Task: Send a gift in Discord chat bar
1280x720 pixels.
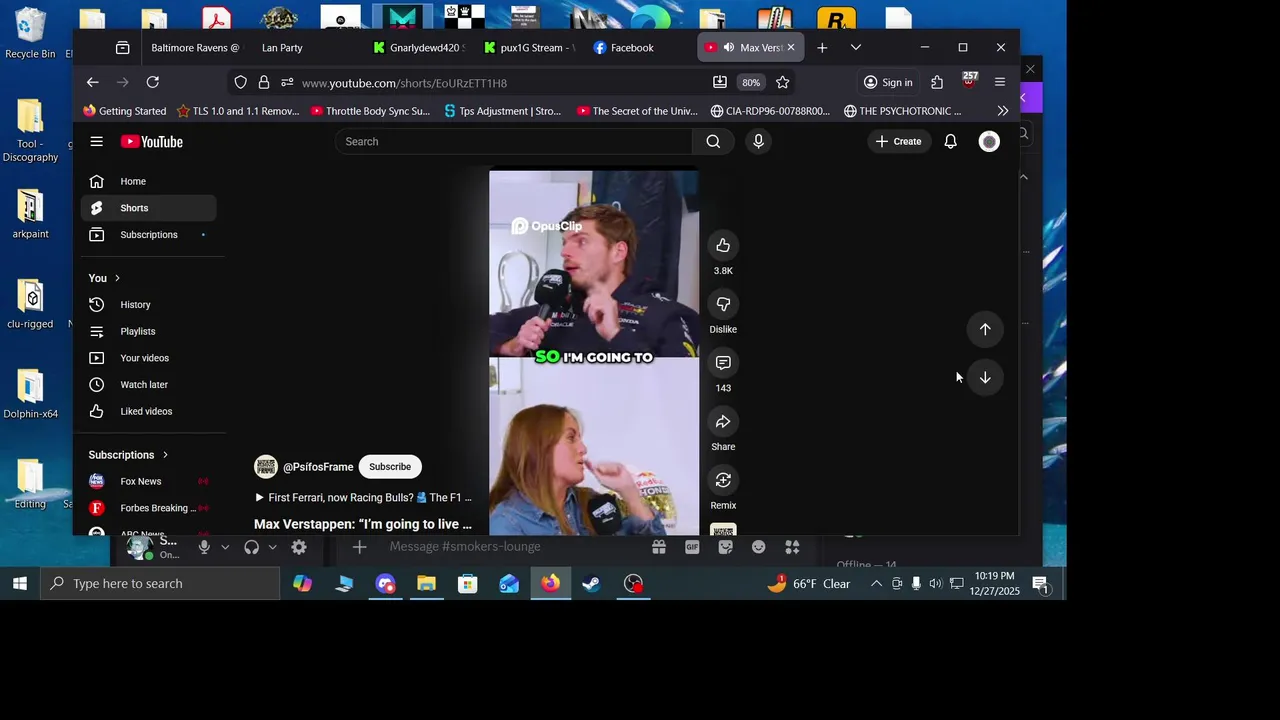Action: point(659,547)
